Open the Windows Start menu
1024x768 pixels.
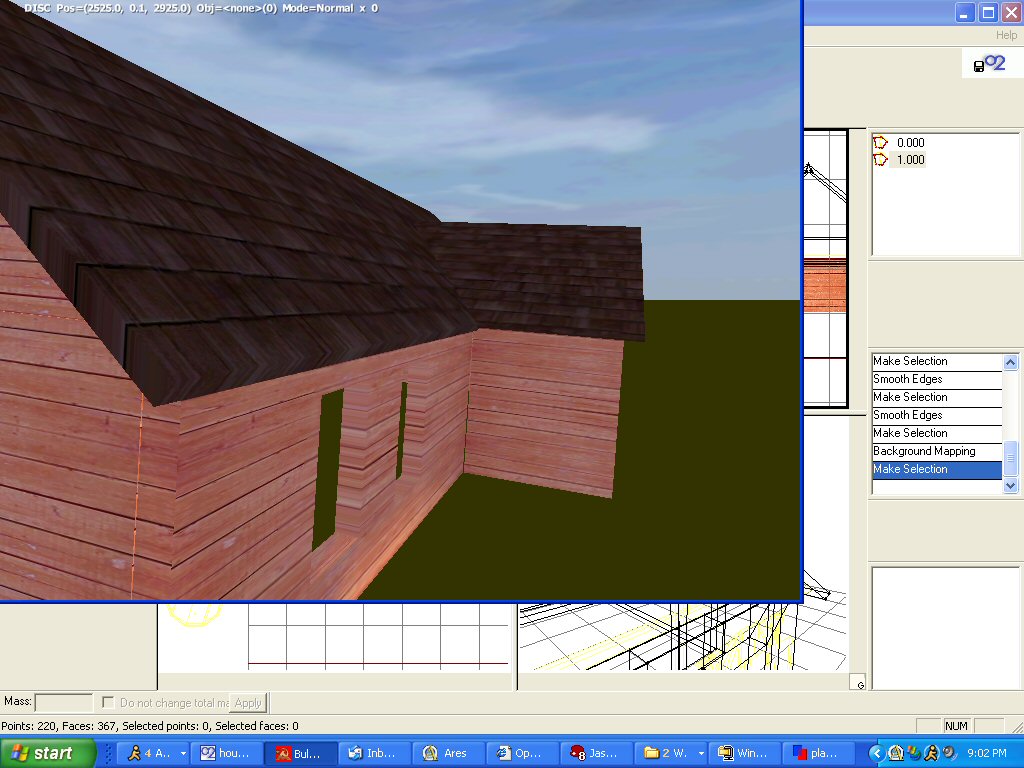pyautogui.click(x=47, y=753)
